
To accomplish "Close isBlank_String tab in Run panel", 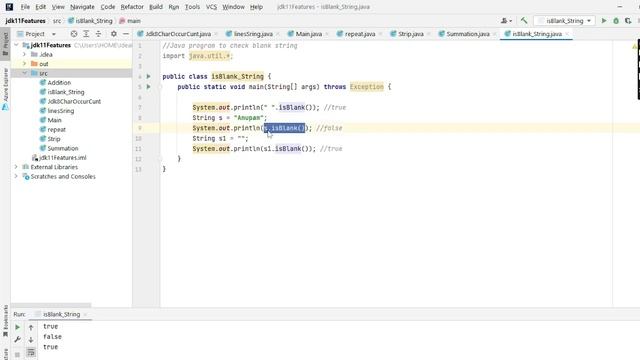I will [85, 314].
